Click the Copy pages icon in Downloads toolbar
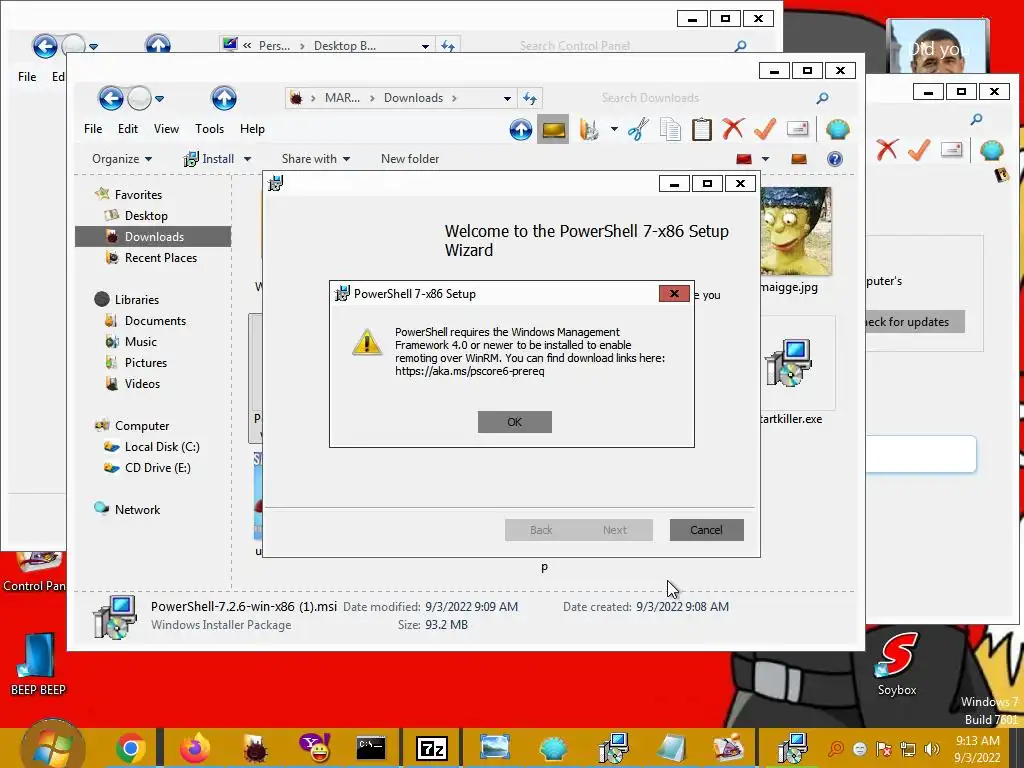This screenshot has height=768, width=1024. coord(670,129)
